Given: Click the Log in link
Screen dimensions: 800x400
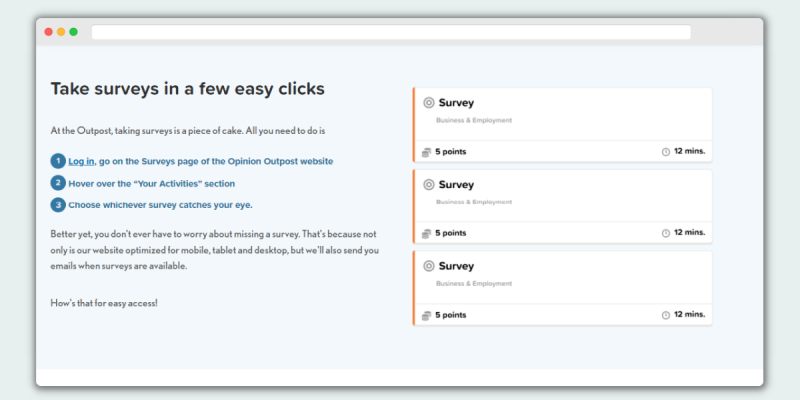Looking at the screenshot, I should click(81, 161).
